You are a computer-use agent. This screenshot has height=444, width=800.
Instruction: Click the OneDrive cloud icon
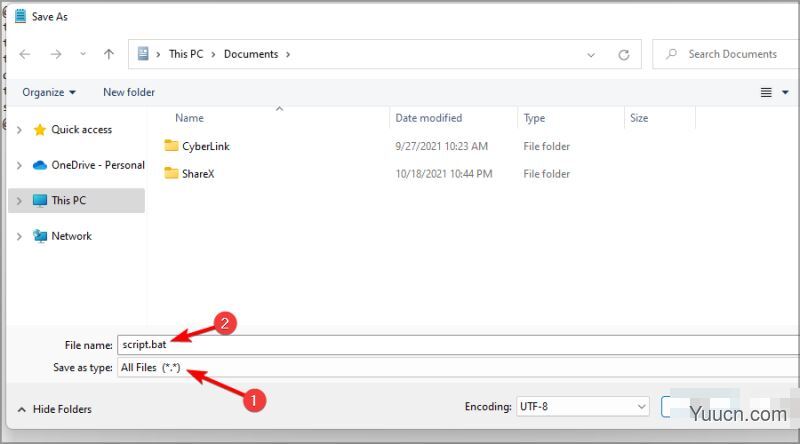click(40, 165)
